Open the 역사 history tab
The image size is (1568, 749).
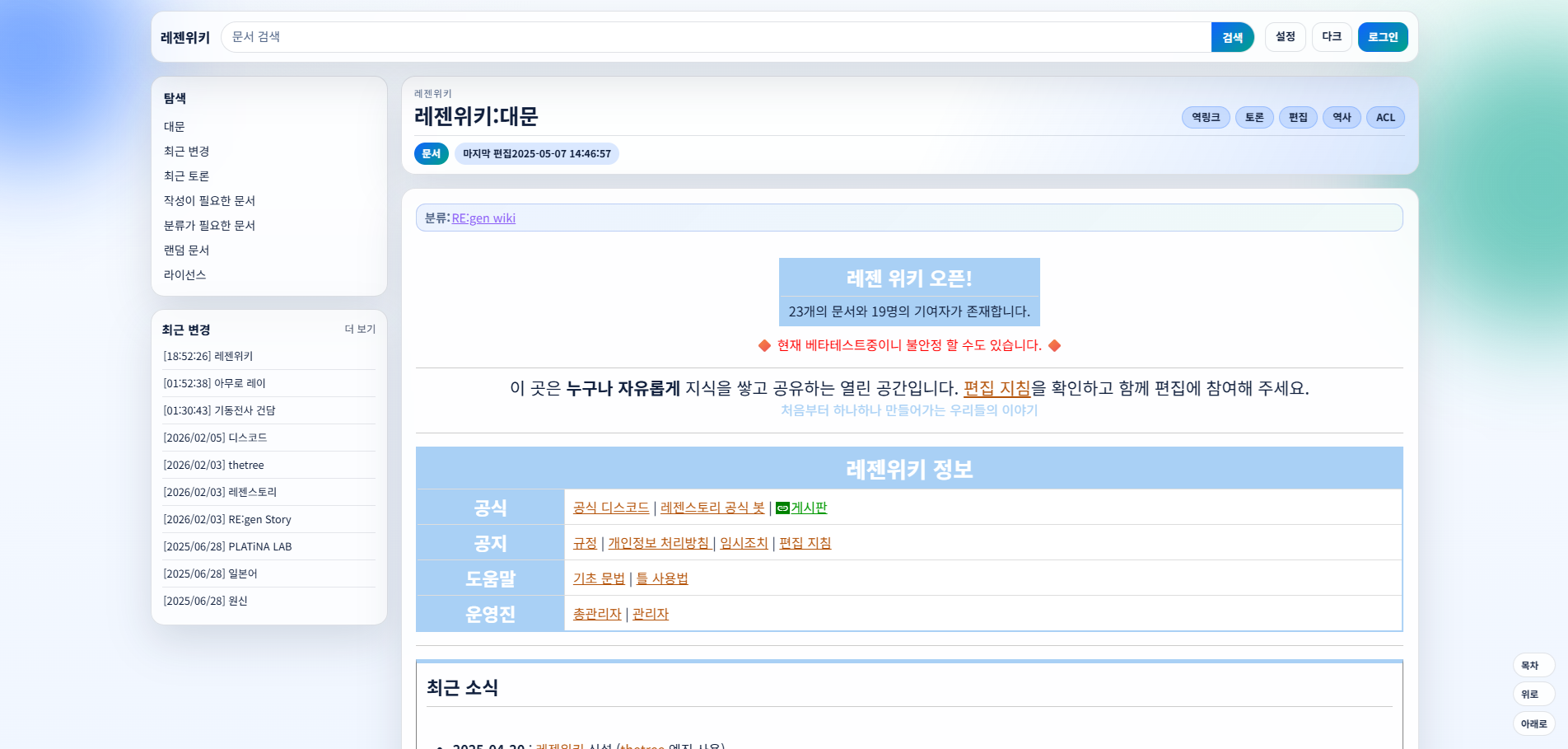point(1342,118)
